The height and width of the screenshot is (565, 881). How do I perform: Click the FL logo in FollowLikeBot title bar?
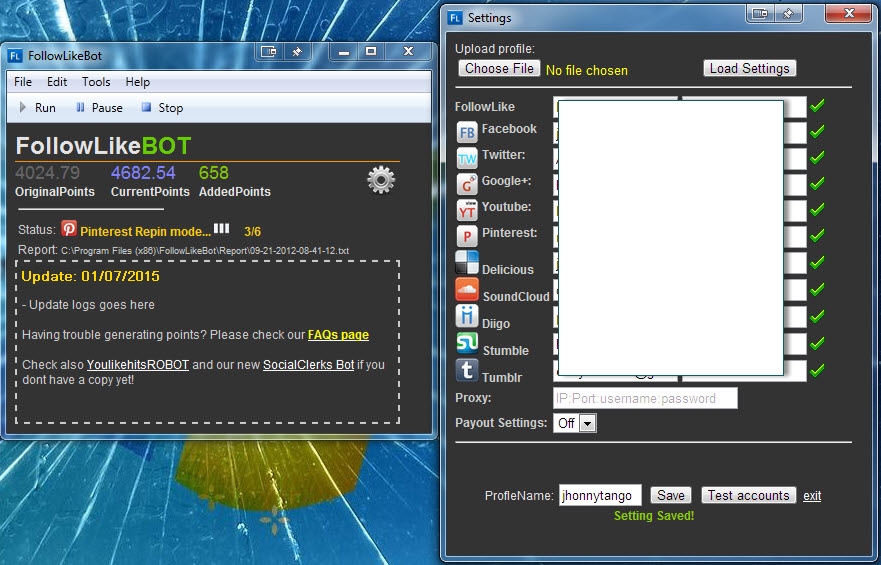(x=15, y=56)
